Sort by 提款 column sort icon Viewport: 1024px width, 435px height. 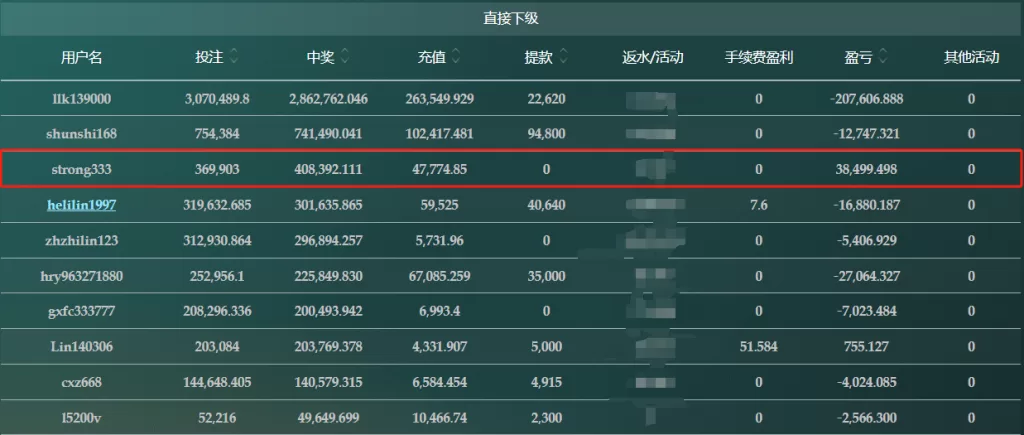tap(564, 58)
